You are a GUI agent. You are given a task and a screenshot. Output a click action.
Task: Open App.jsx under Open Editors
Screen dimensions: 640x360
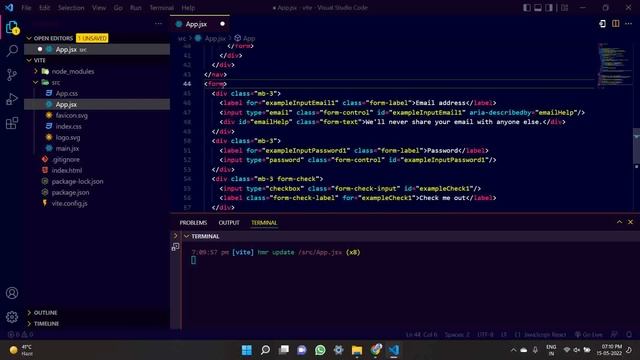click(97, 49)
